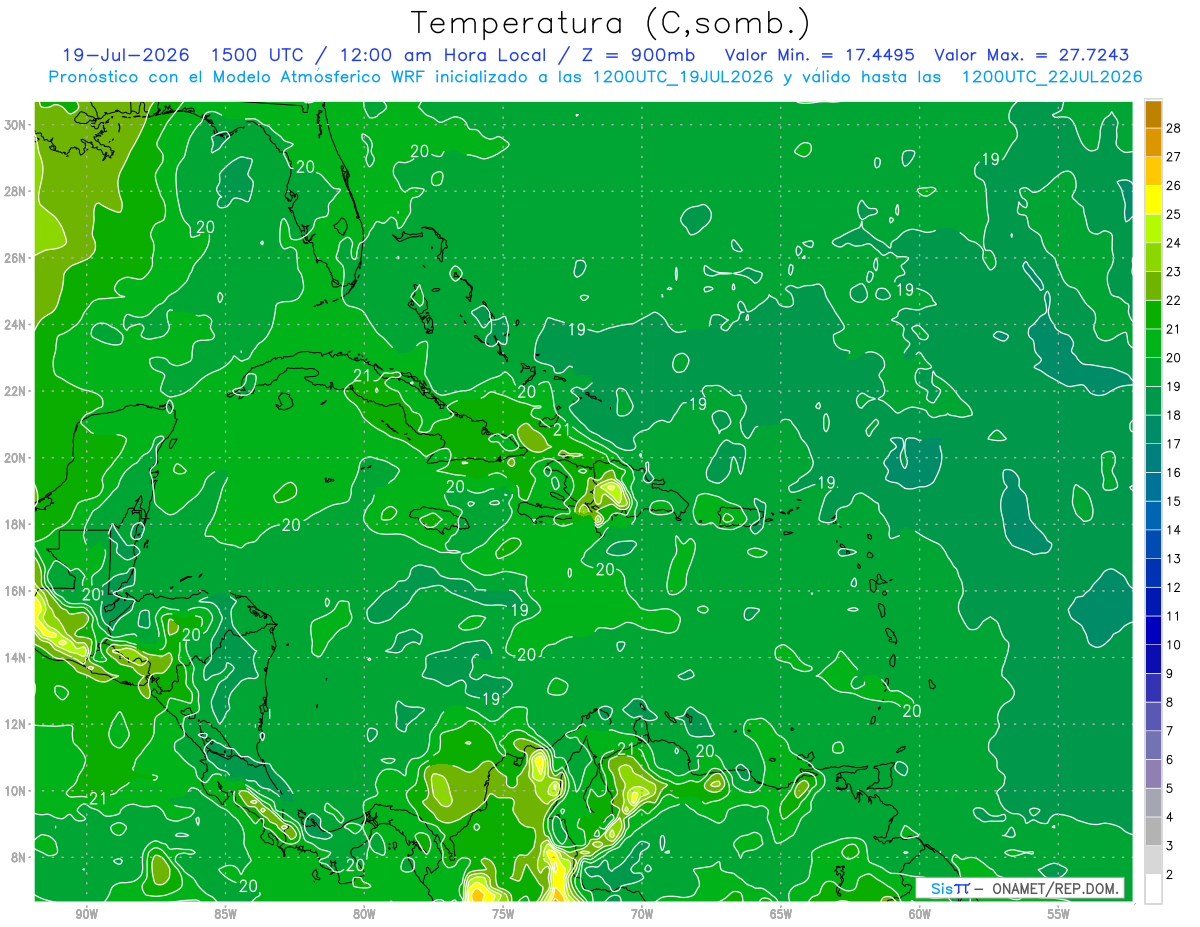Click the "28N" latitude axis label

point(17,191)
